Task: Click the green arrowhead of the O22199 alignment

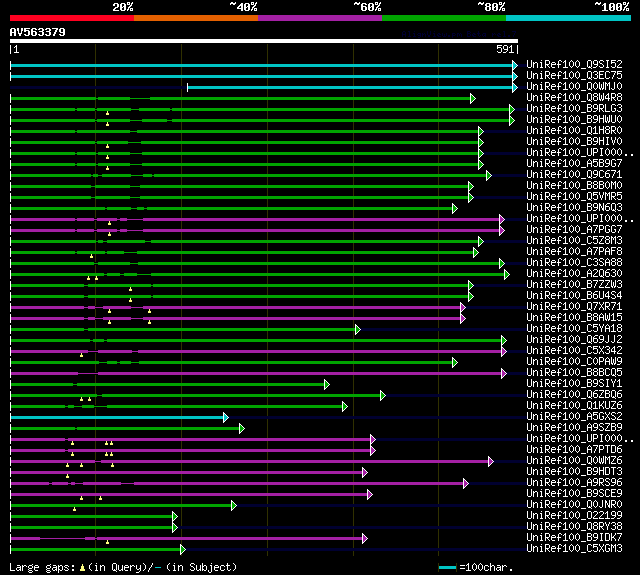Action: tap(175, 517)
